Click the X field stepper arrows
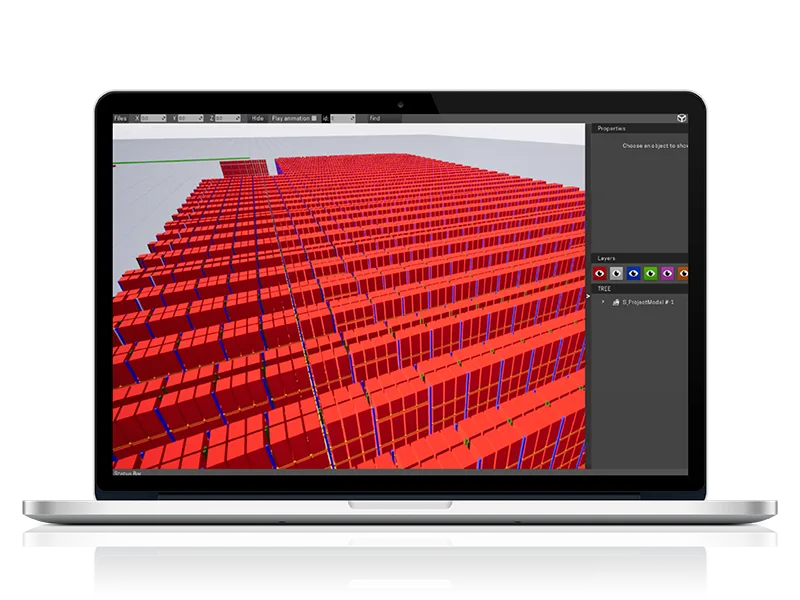The image size is (800, 600). click(163, 118)
